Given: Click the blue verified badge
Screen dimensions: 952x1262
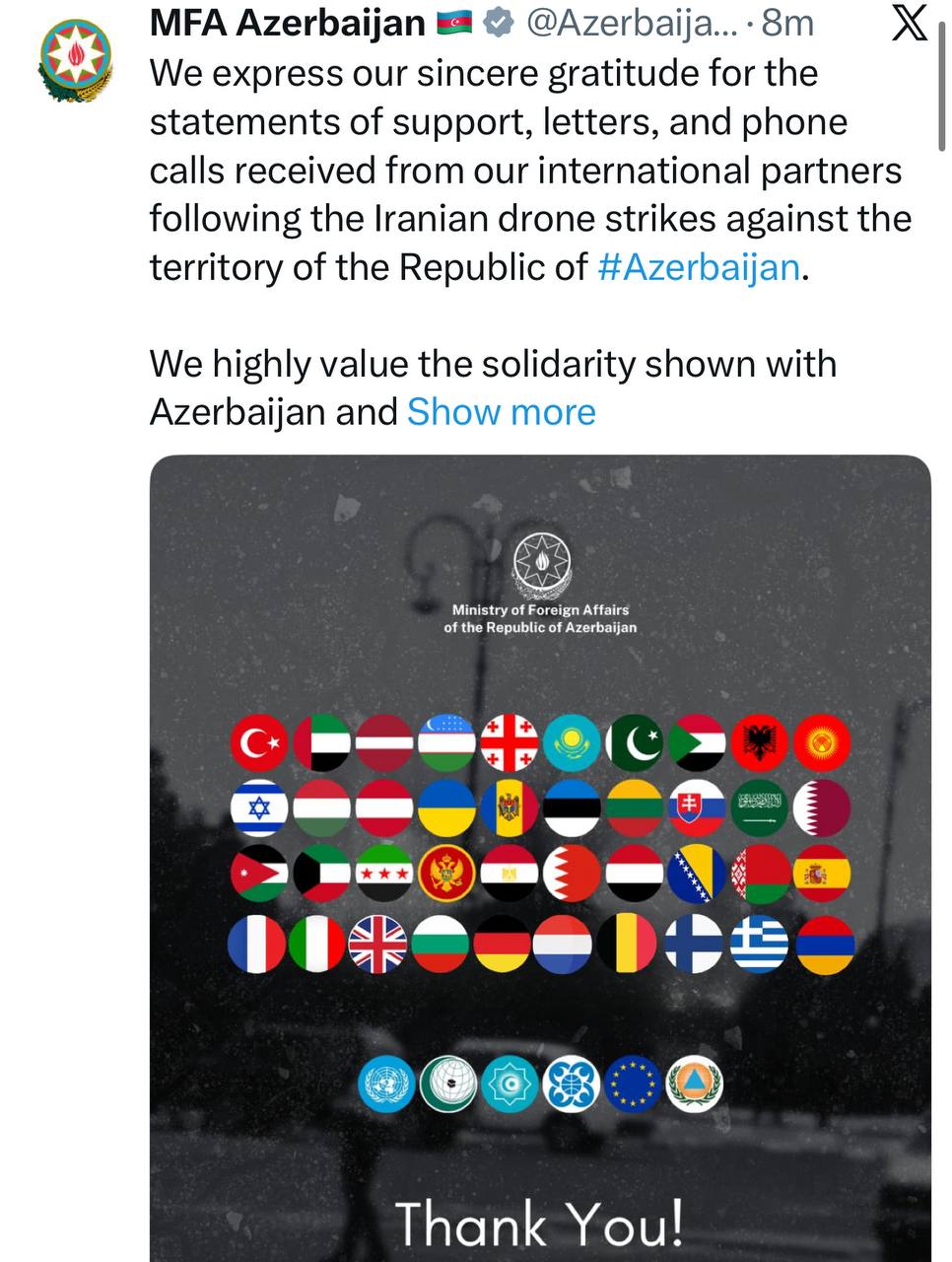Looking at the screenshot, I should 501,22.
